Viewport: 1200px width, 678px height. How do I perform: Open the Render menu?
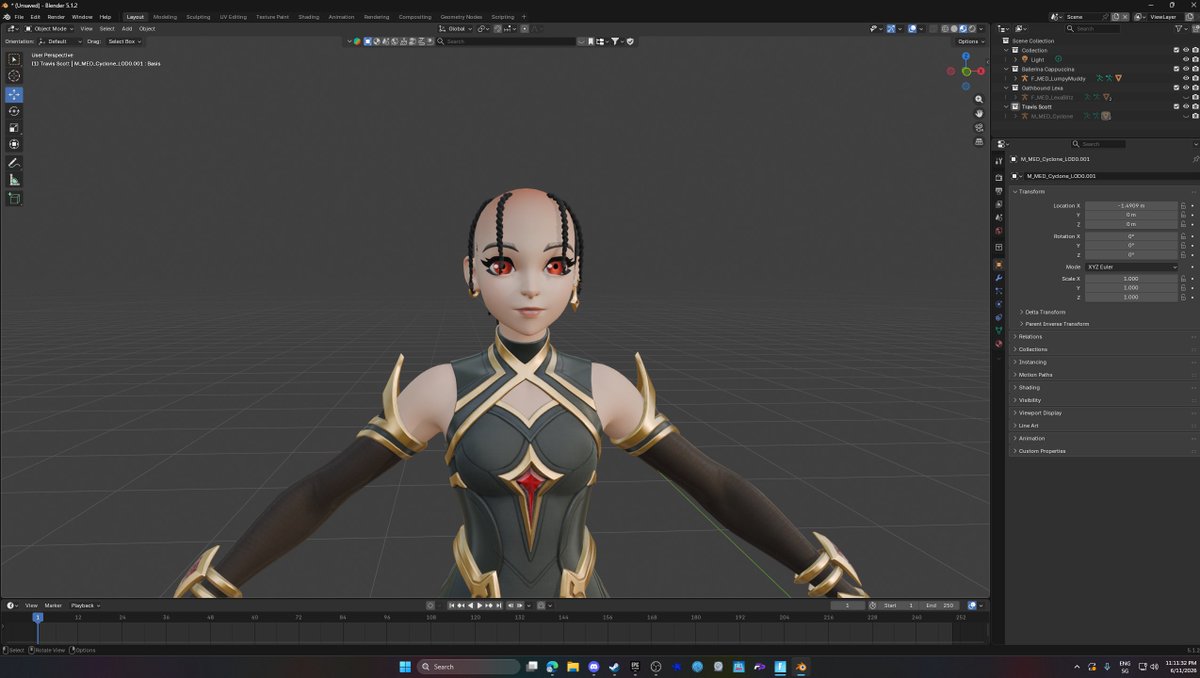56,17
